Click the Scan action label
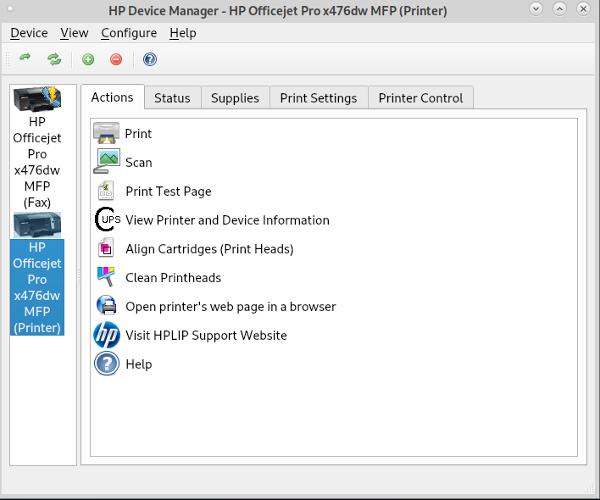 139,162
